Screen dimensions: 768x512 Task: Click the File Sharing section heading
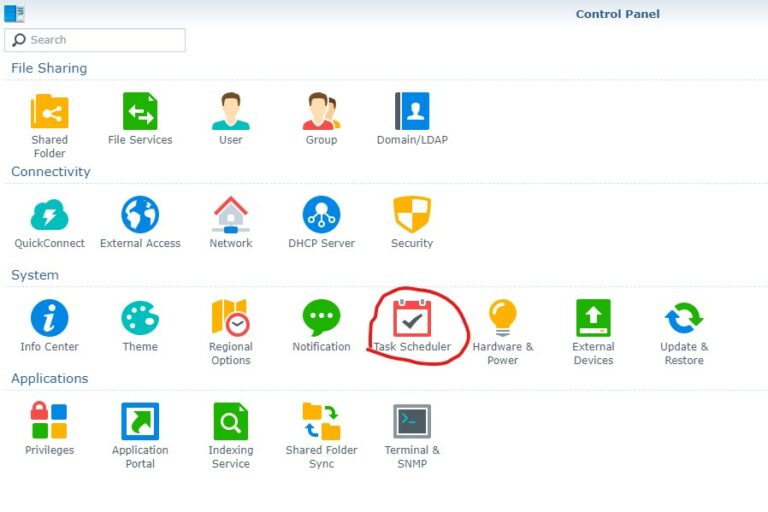[49, 68]
